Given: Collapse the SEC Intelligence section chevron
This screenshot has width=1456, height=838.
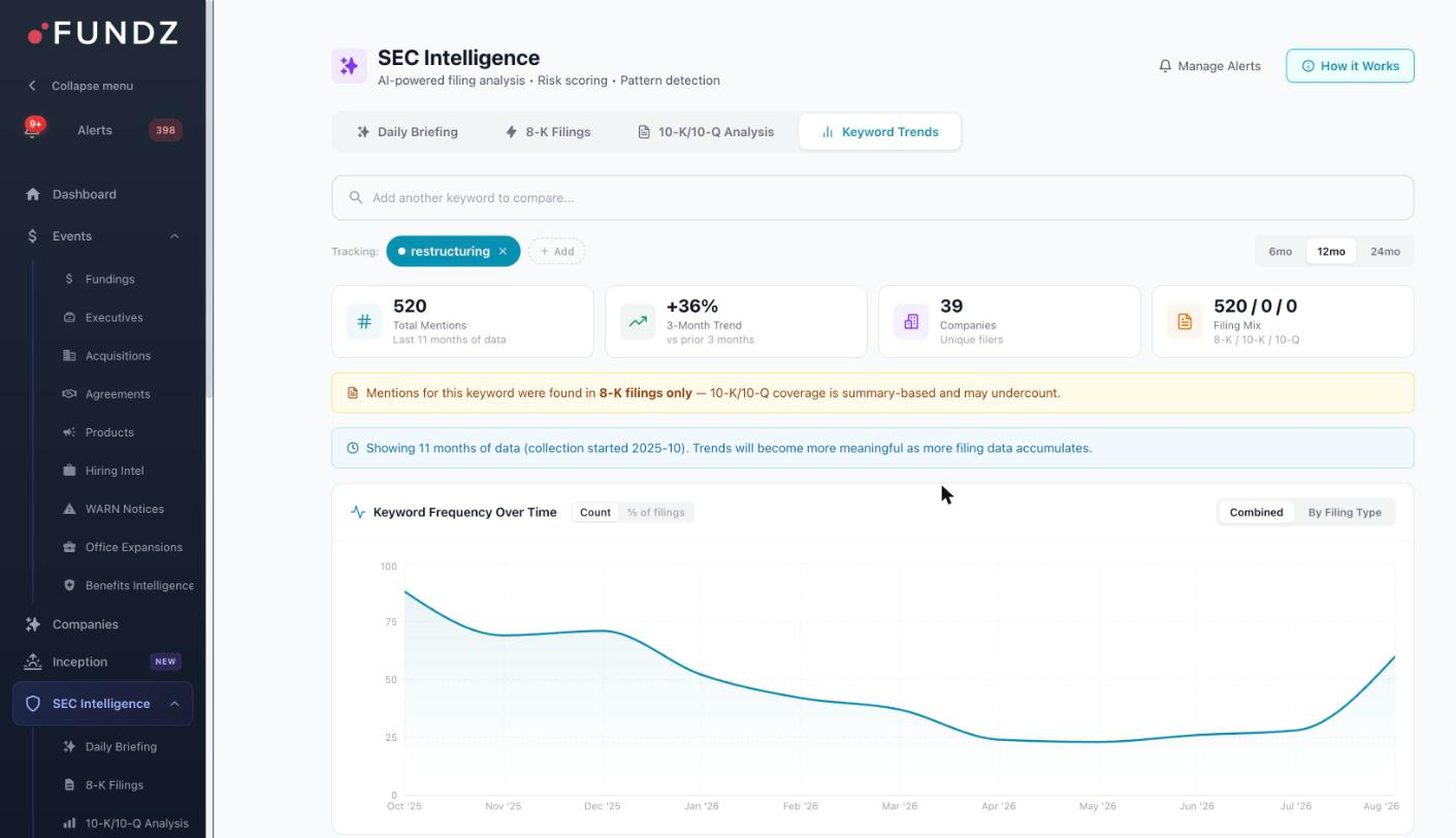Looking at the screenshot, I should point(174,704).
